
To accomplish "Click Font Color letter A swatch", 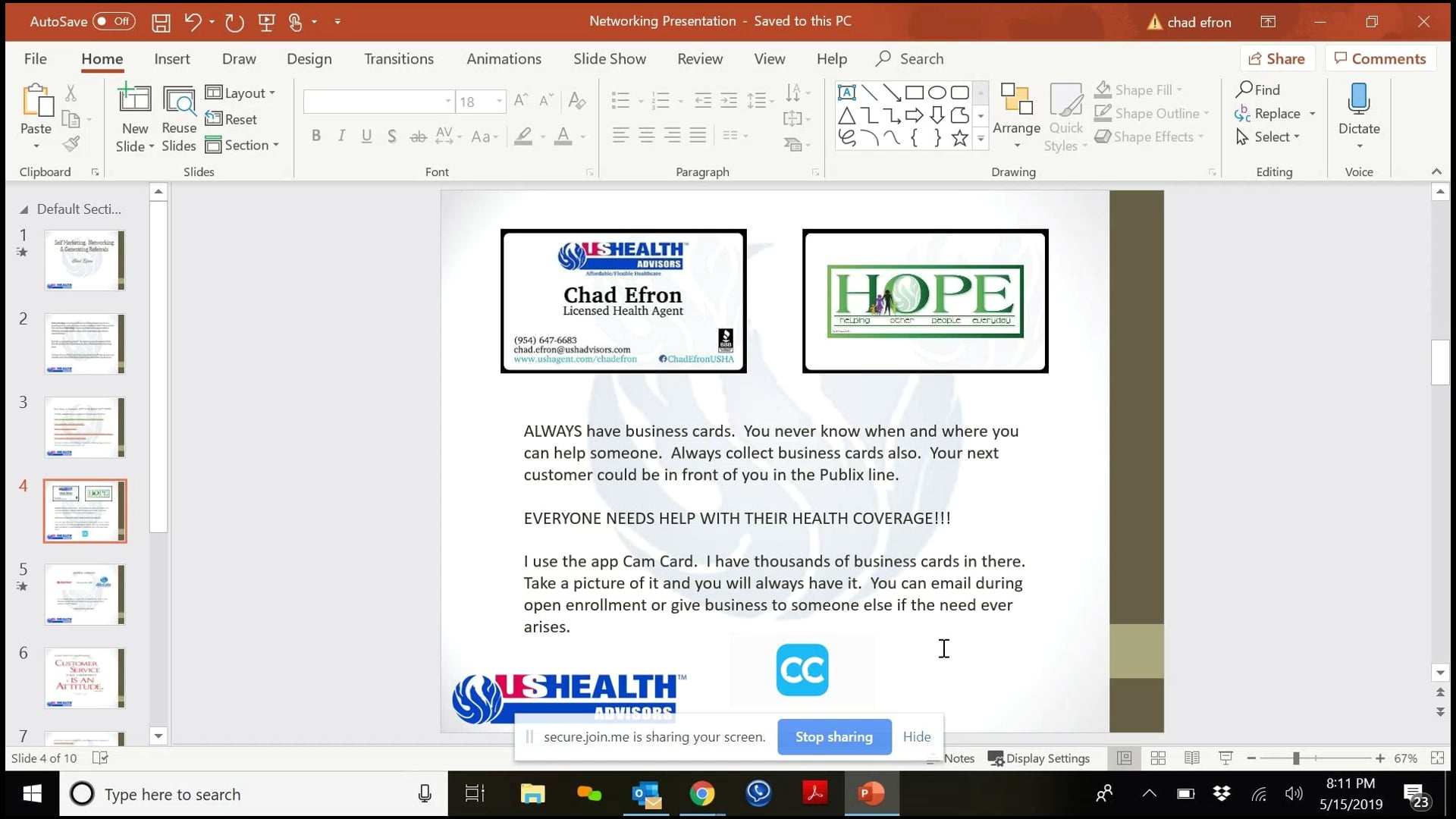I will pos(563,136).
